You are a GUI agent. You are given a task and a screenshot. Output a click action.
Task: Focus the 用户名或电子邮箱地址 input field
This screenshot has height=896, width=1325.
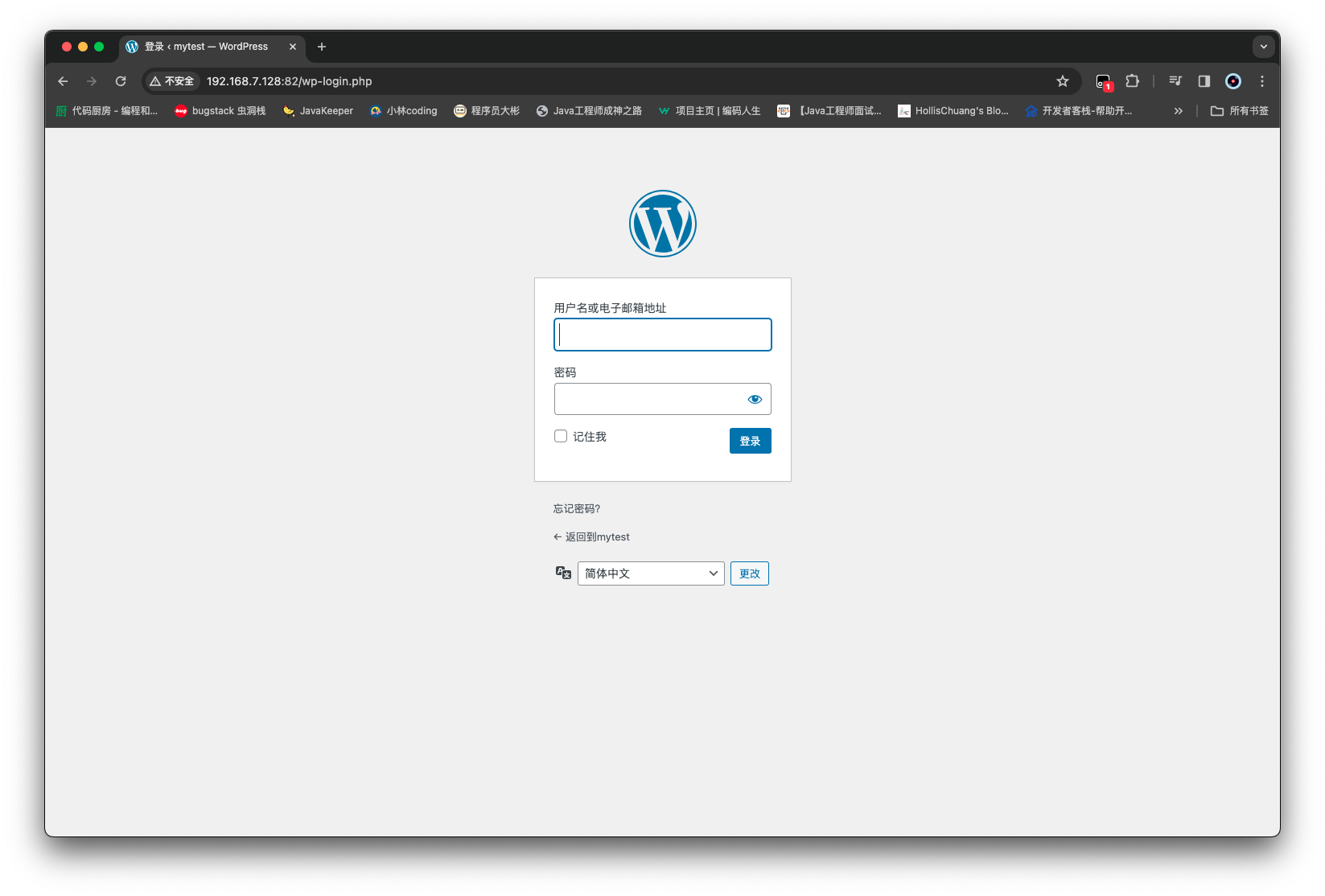[x=663, y=335]
